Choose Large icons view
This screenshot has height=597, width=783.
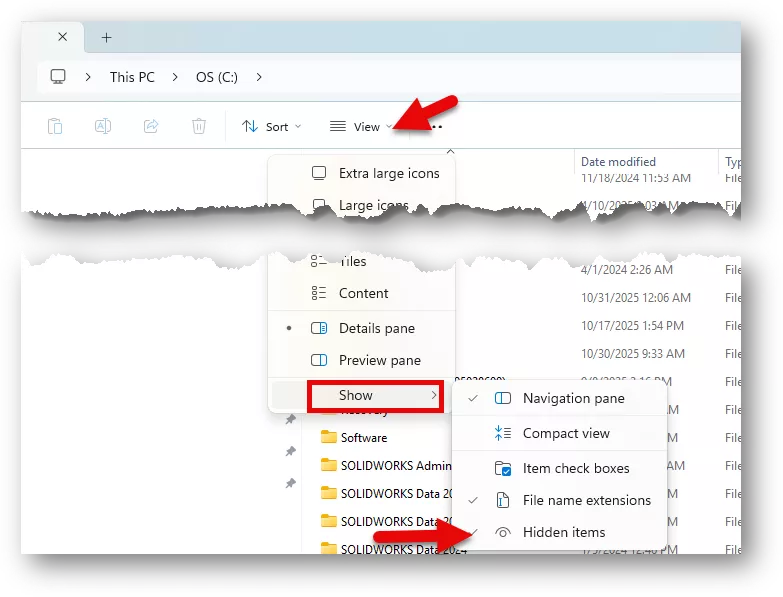[x=362, y=205]
